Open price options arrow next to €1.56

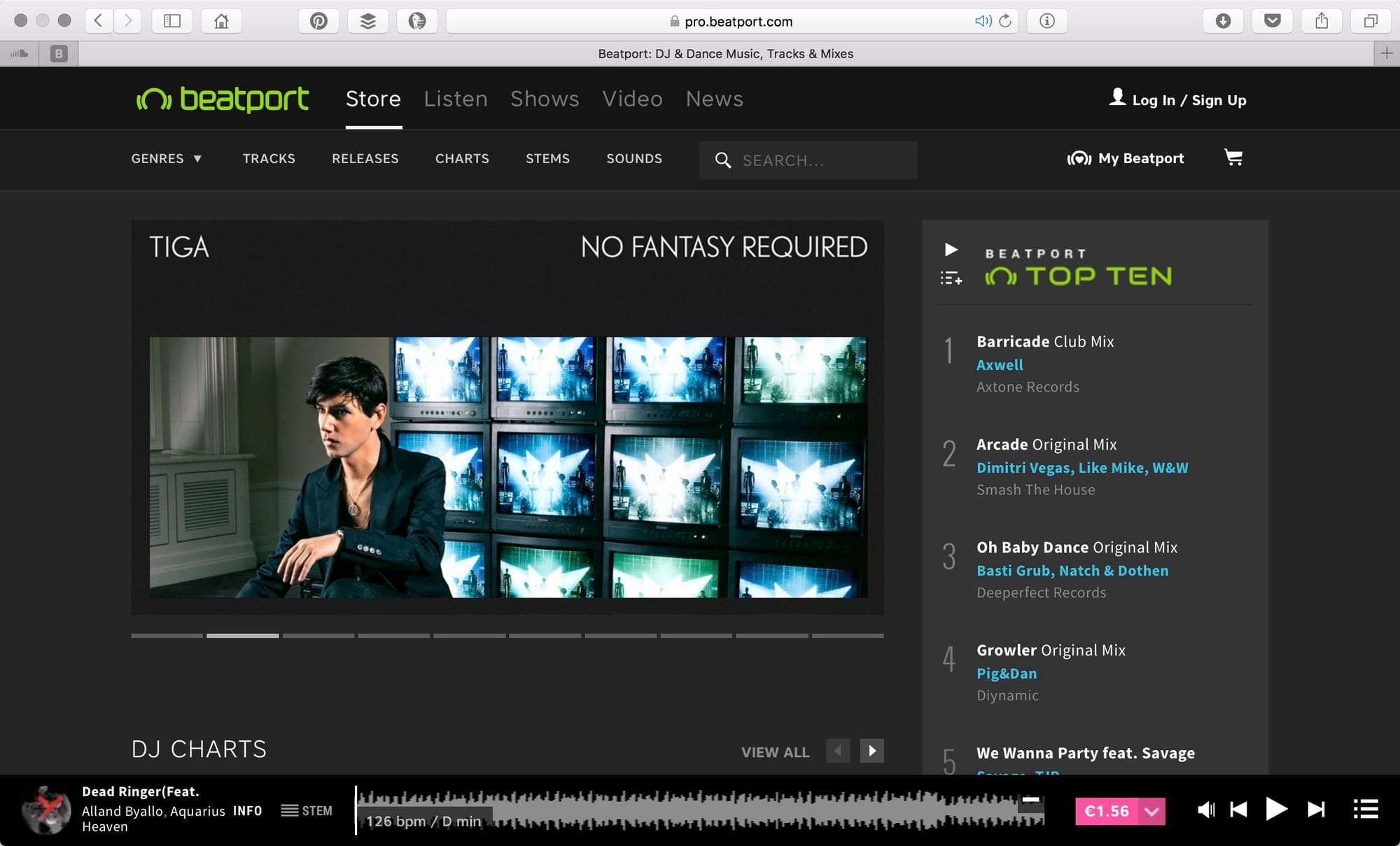pyautogui.click(x=1151, y=811)
